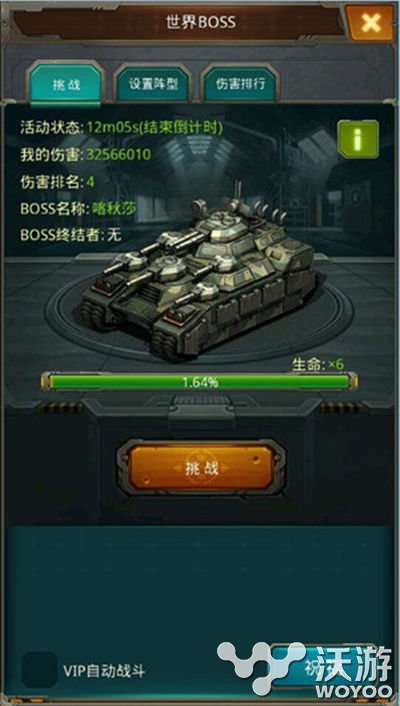Click the green BOSS health bar
400x706 pixels.
tap(200, 382)
